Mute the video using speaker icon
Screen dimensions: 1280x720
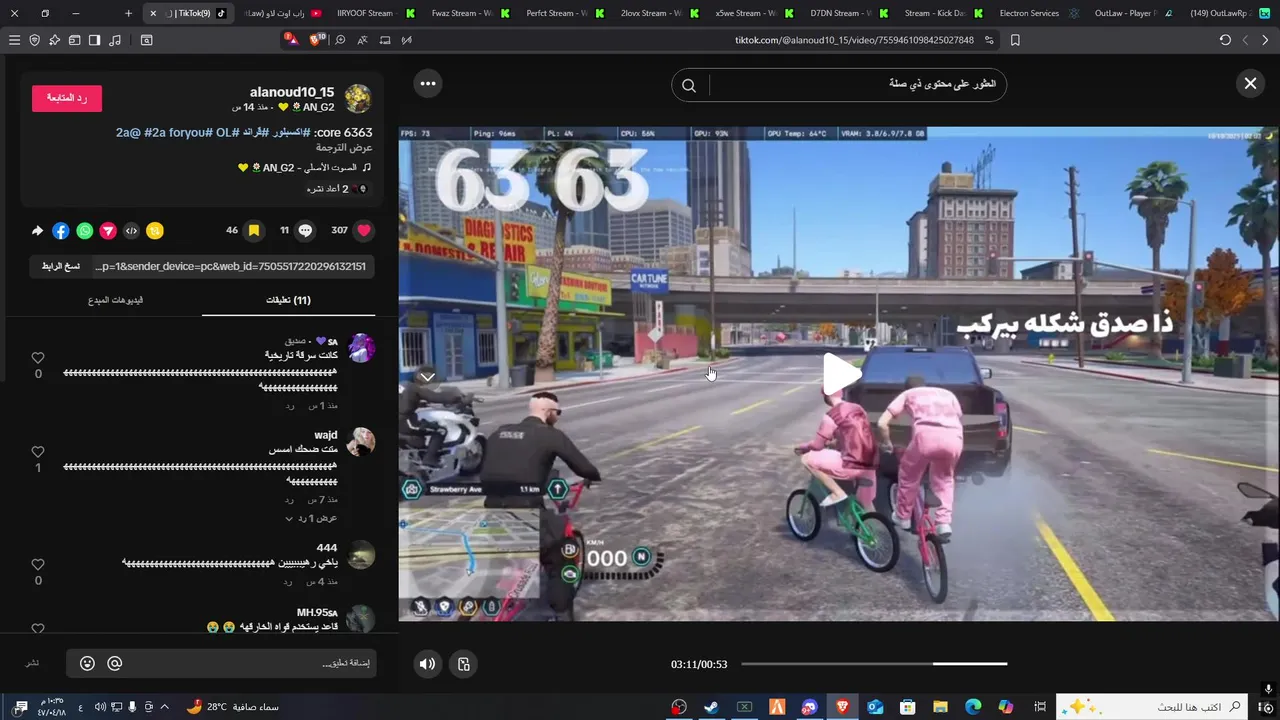tap(428, 664)
